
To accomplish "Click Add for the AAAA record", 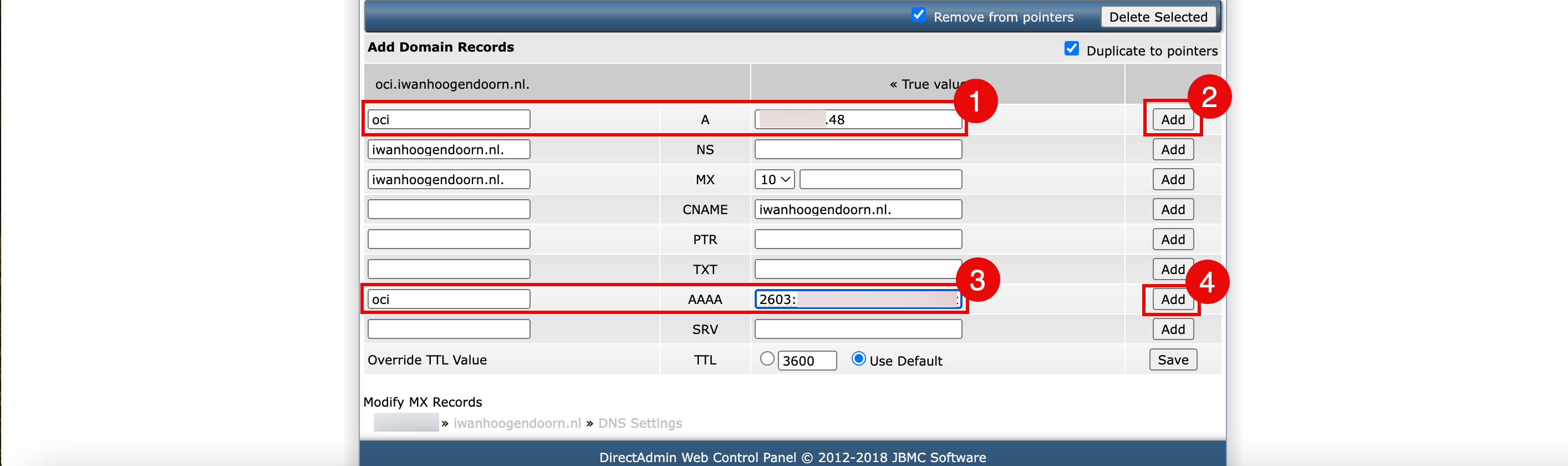I will tap(1172, 299).
